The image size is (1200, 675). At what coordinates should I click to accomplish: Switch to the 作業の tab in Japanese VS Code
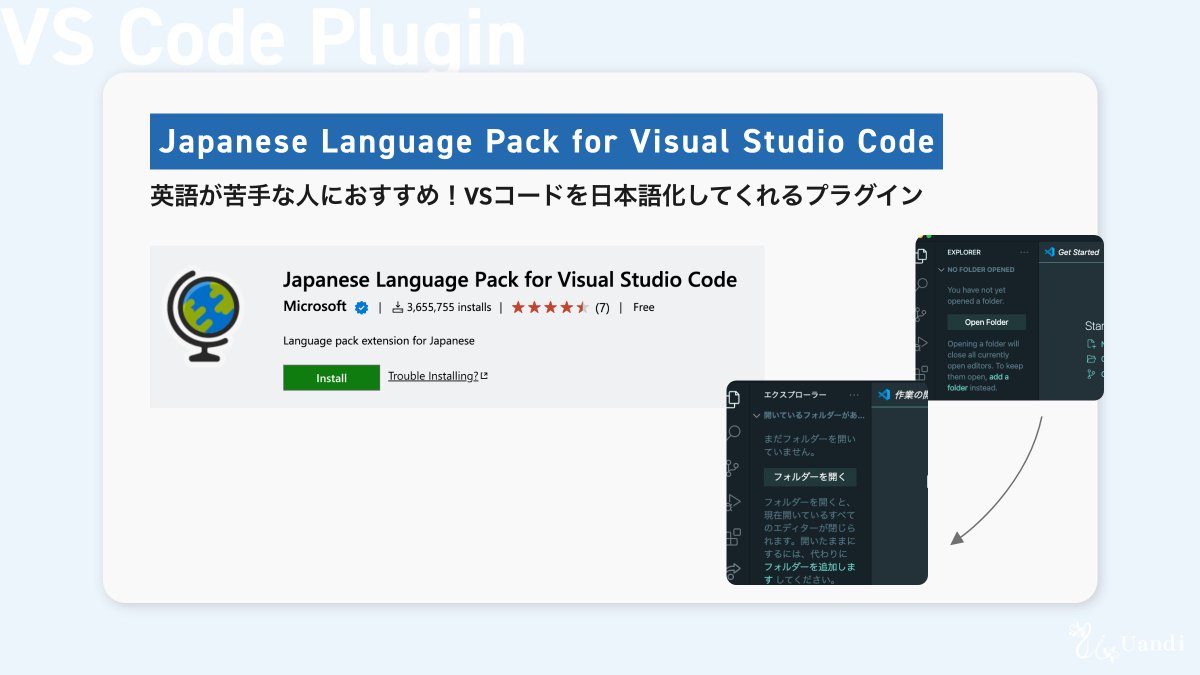900,395
